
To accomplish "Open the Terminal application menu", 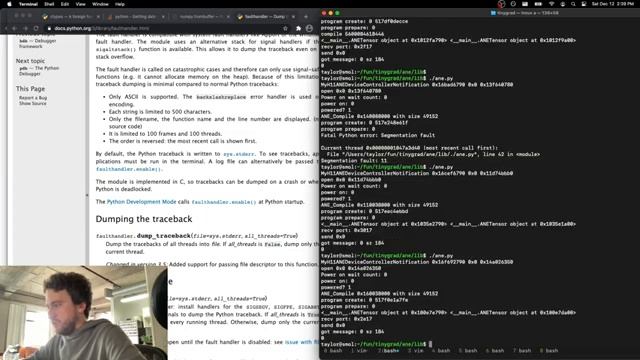I will click(x=28, y=4).
